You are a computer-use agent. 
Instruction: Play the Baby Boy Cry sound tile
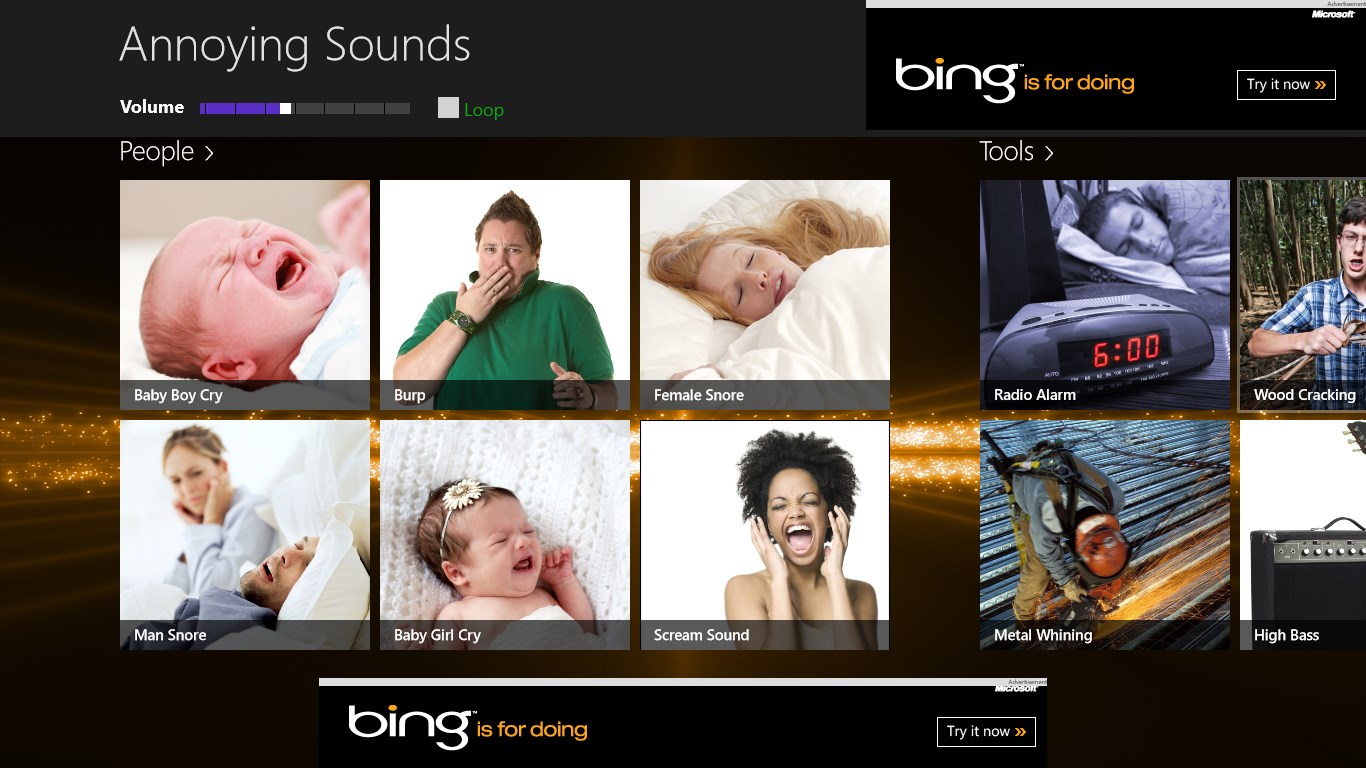[245, 295]
